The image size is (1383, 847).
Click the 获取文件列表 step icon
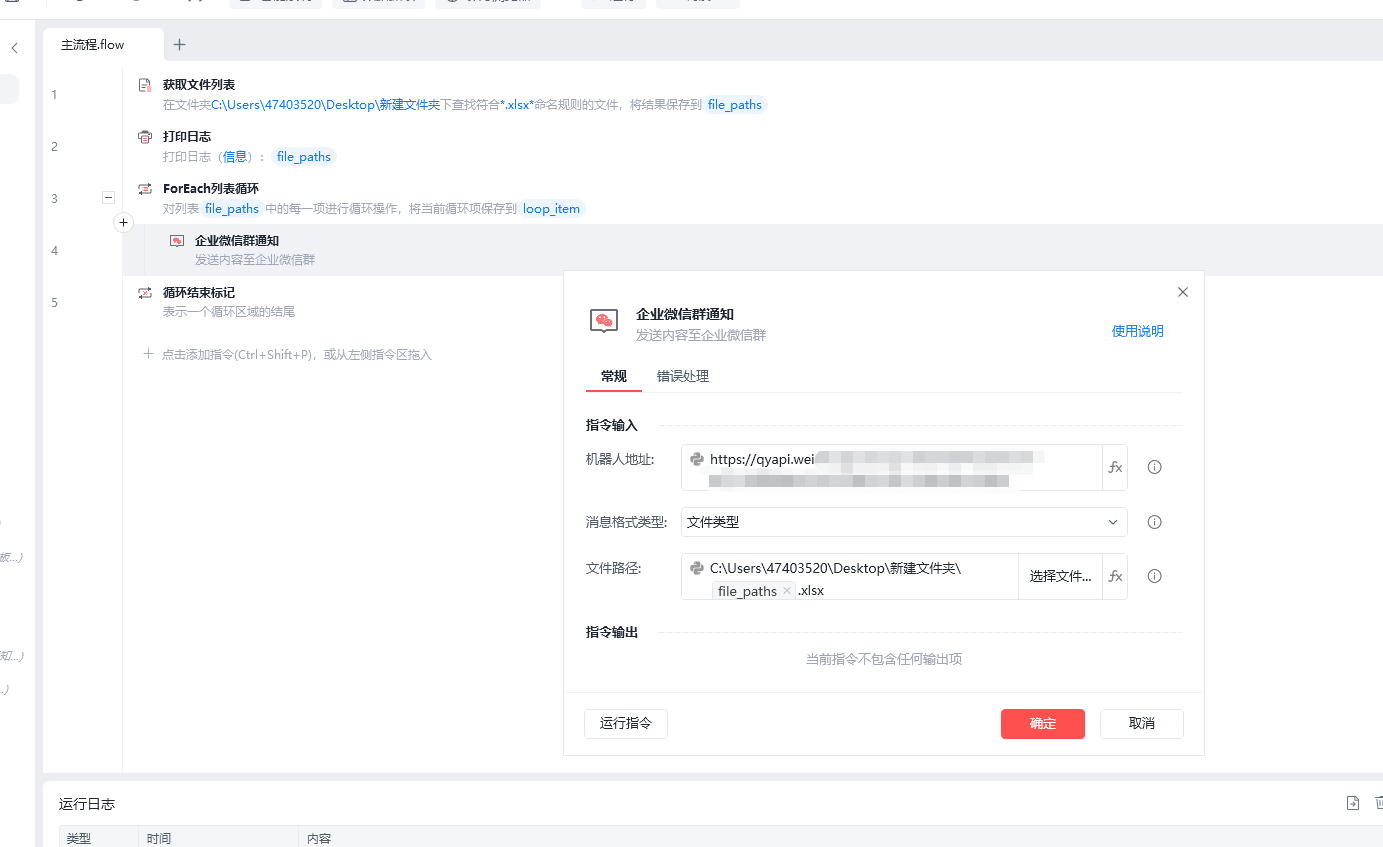coord(145,85)
